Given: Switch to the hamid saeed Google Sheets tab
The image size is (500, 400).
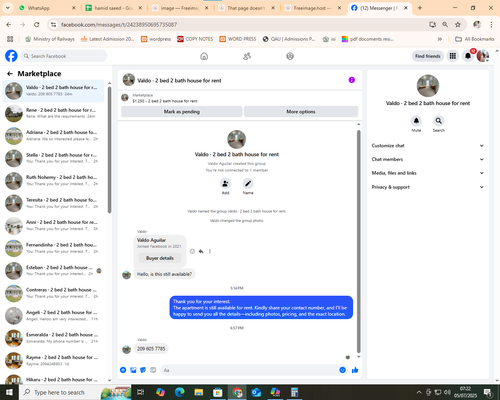Looking at the screenshot, I should tap(113, 8).
